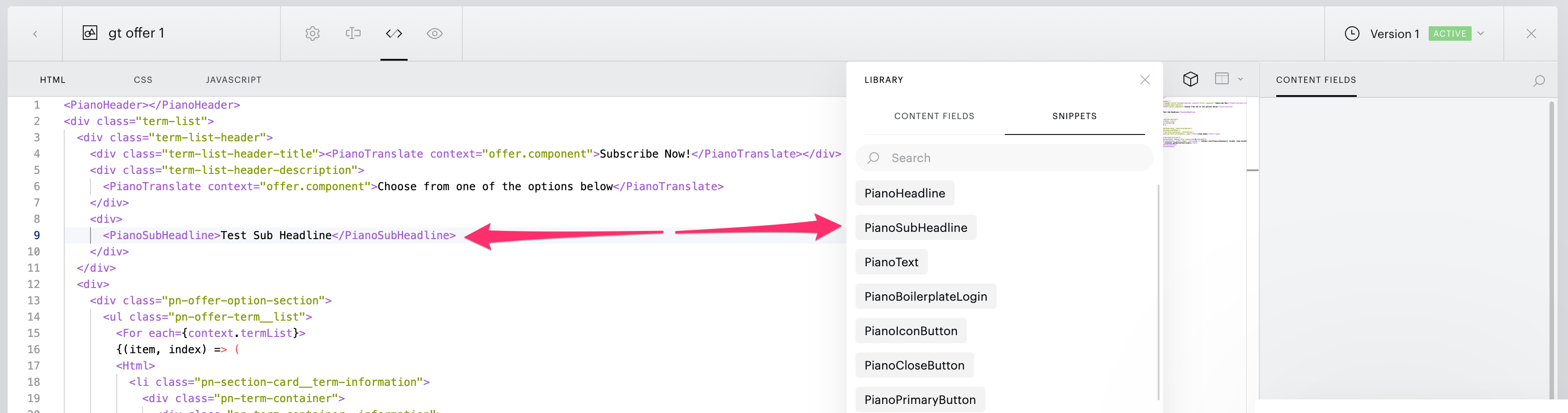
Task: Expand the layout options chevron
Action: coord(1240,79)
